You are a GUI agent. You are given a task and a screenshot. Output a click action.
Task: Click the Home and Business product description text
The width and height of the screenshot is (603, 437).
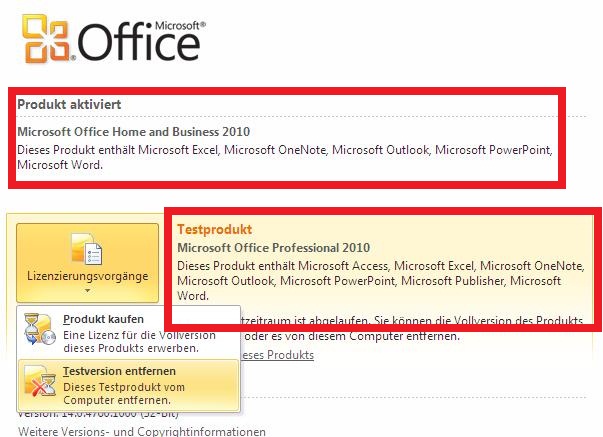(x=285, y=157)
